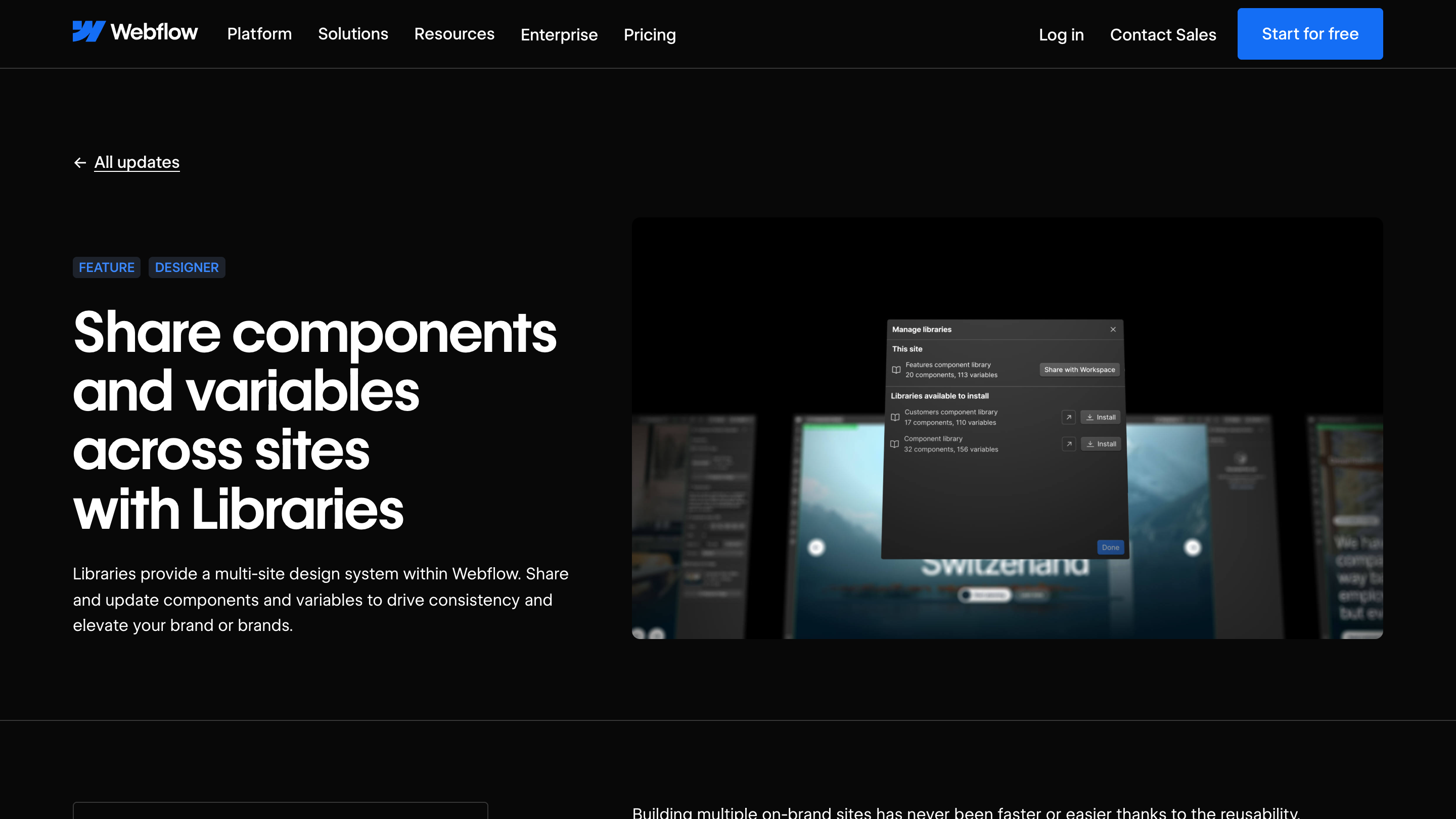Click the 'This site' section label

(907, 349)
